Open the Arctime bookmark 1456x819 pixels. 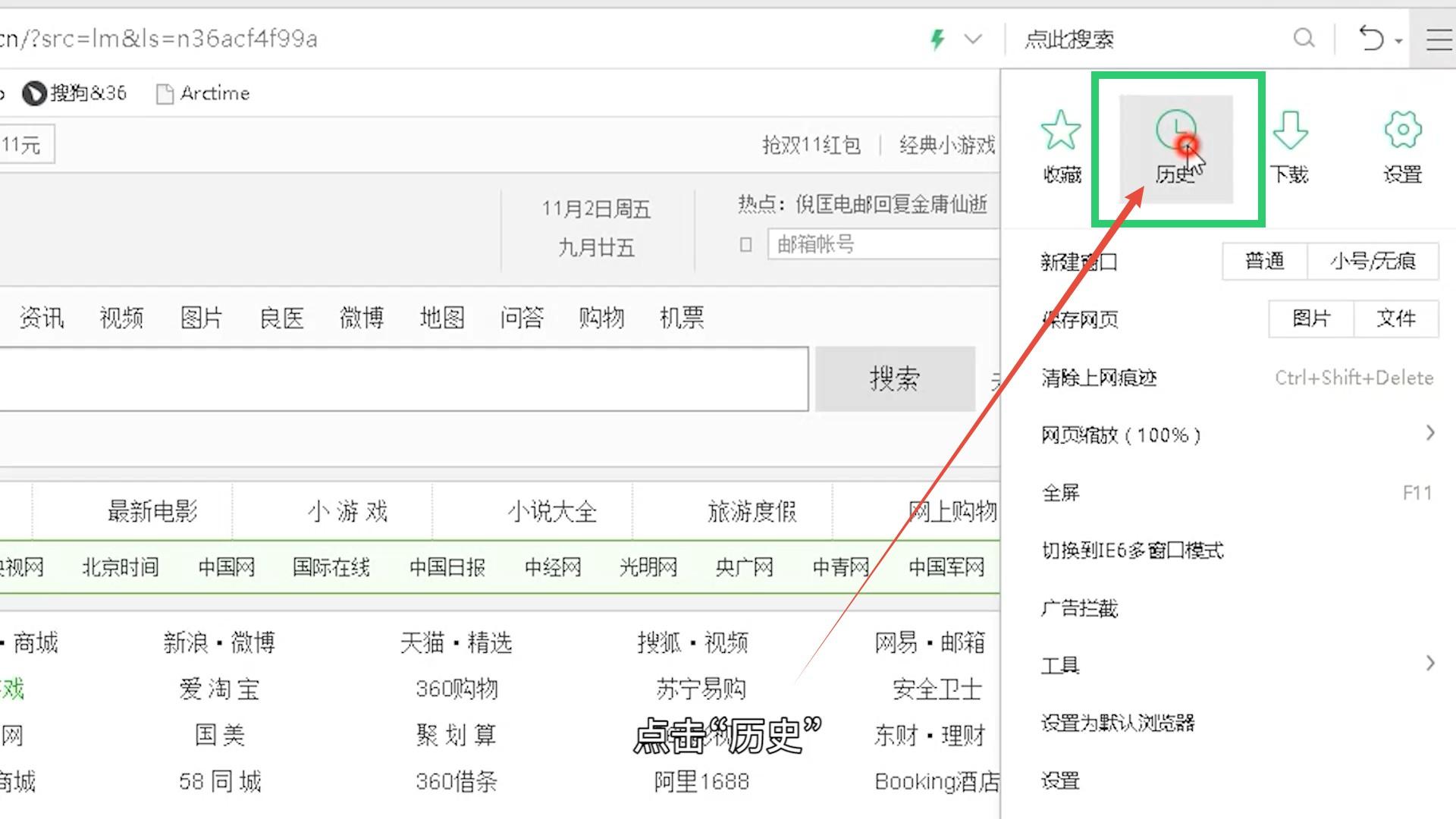(x=203, y=93)
